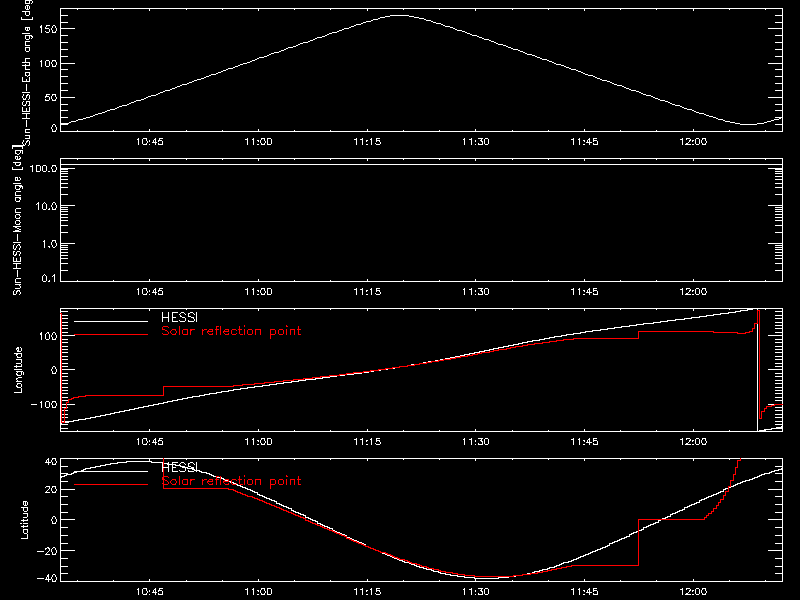Click the 1.0 tick on Moon angle axis
Screen dimensions: 800x600
coord(49,244)
